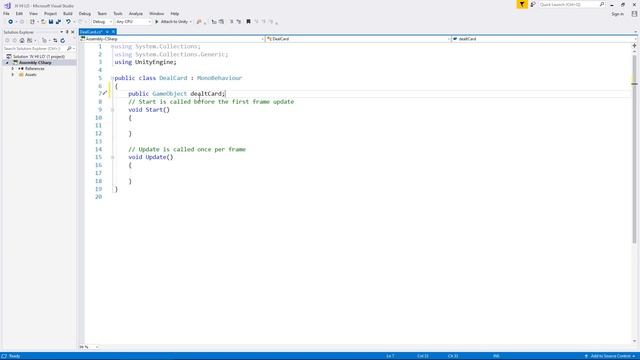The width and height of the screenshot is (640, 360).
Task: Expand the Assets folder node
Action: coord(13,75)
